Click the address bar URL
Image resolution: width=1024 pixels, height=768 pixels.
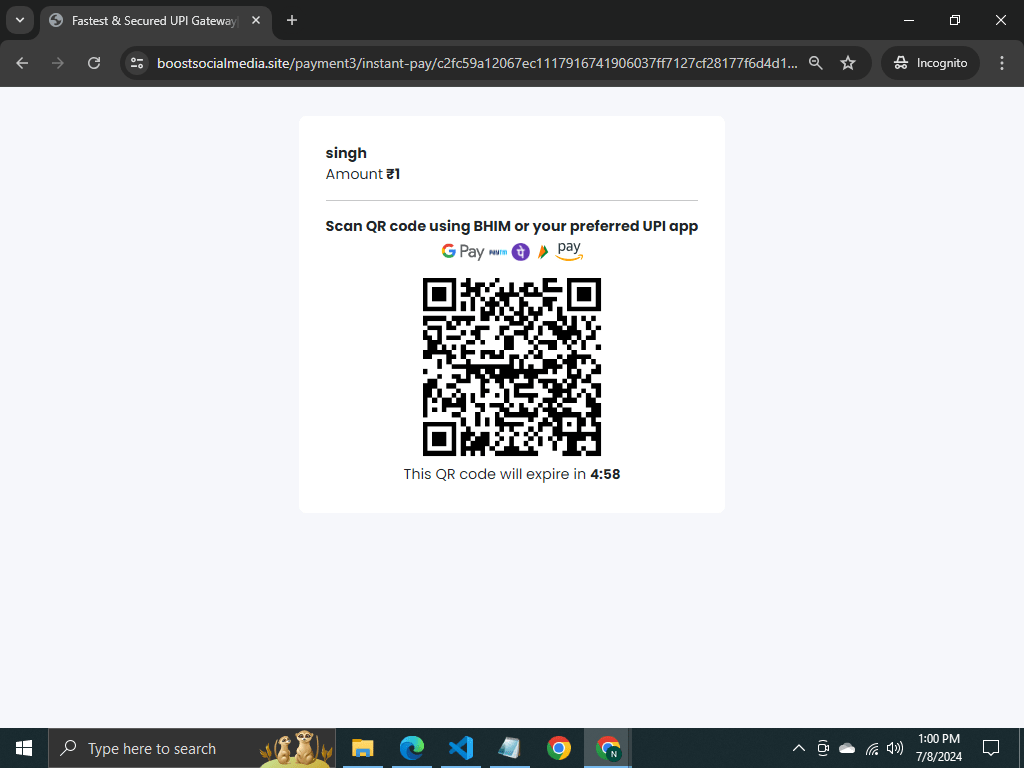[x=477, y=63]
